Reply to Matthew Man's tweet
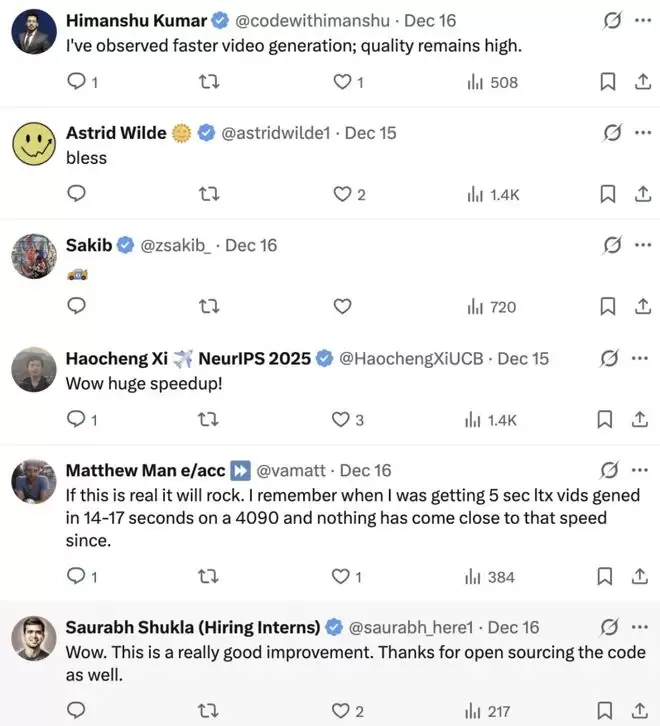 (x=78, y=576)
